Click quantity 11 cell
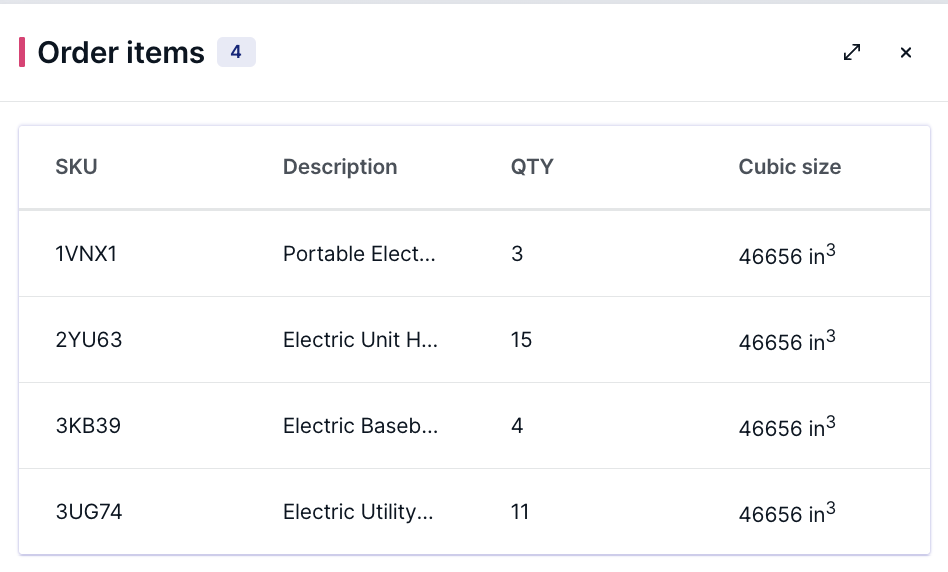948x572 pixels. coord(520,512)
